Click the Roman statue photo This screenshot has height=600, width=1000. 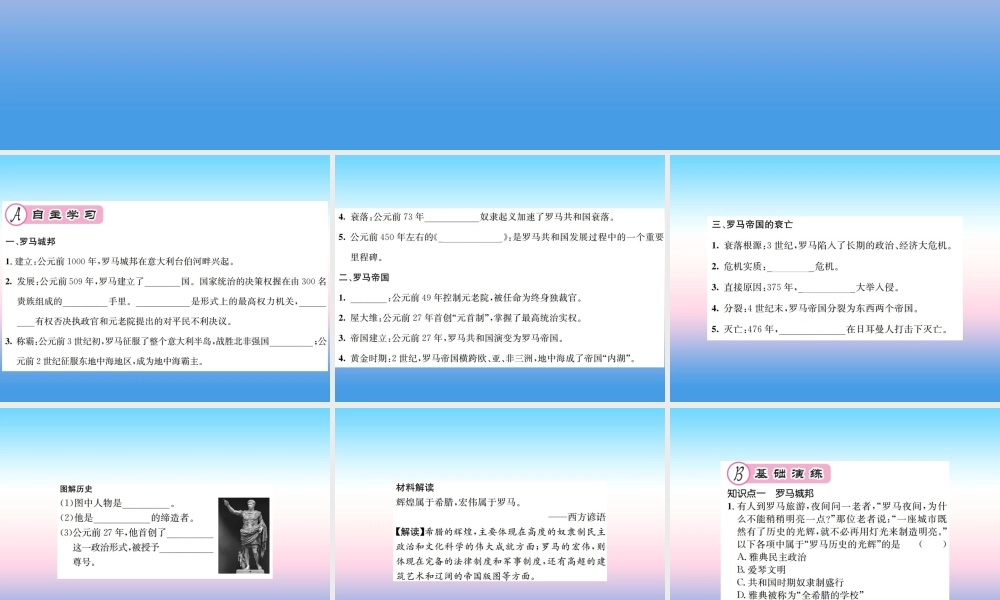coord(244,535)
